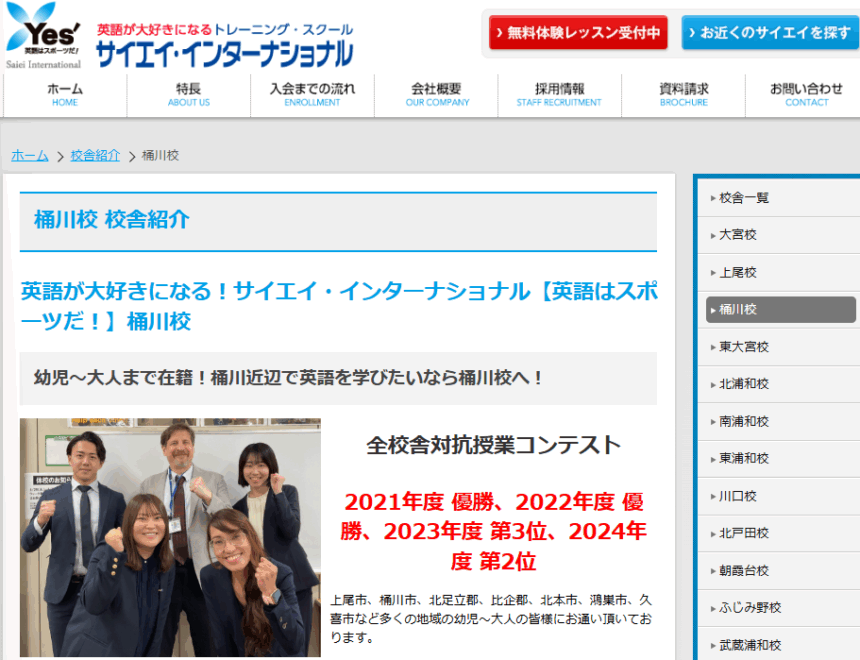The height and width of the screenshot is (660, 860).
Task: Open 資料請求 BROCHURE menu item
Action: click(x=683, y=95)
